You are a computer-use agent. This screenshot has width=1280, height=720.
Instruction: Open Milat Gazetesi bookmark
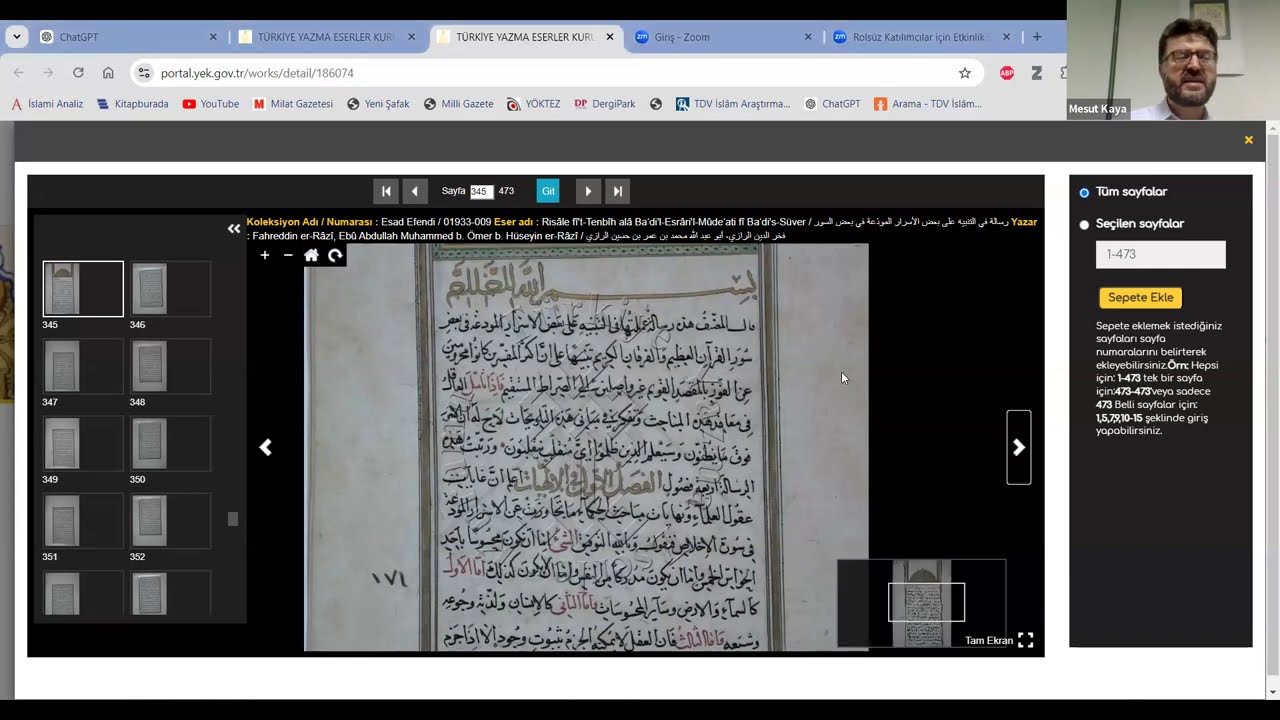293,104
